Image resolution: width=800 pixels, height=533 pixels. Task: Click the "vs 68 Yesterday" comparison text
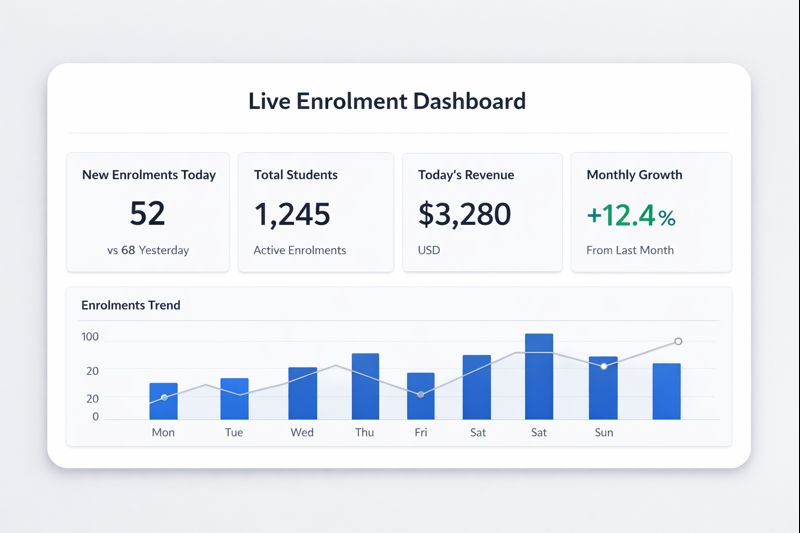click(x=148, y=250)
